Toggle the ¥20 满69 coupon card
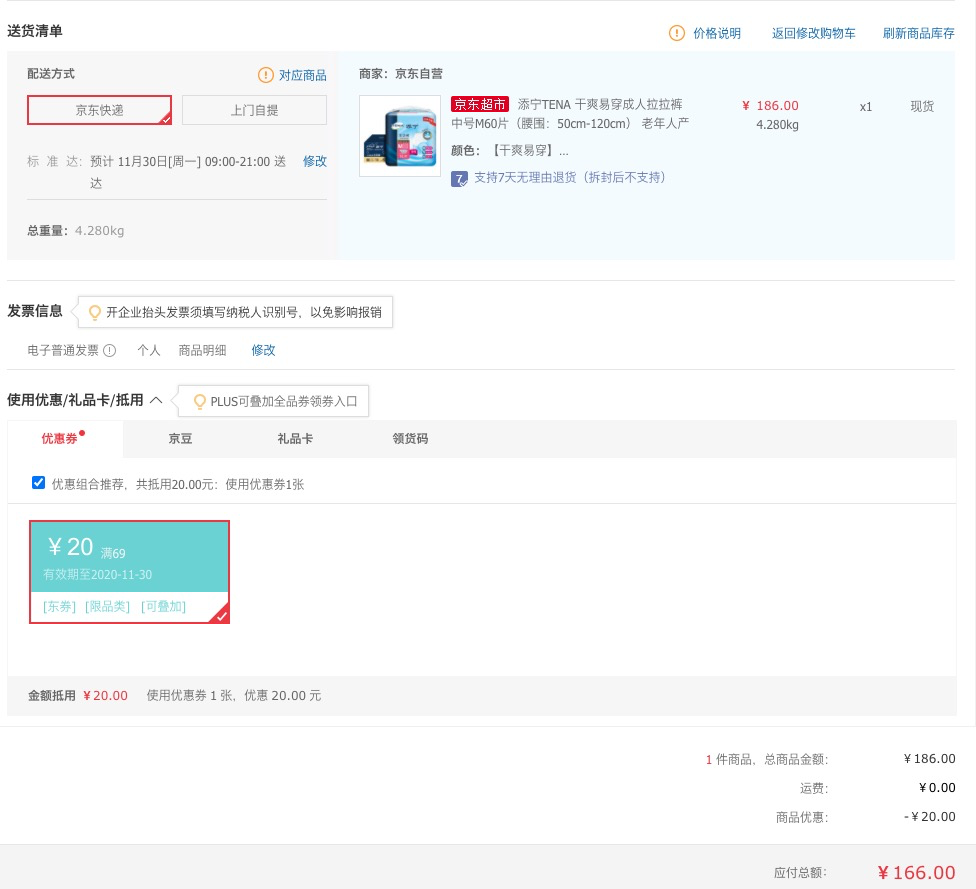Screen dimensions: 976x889 [x=129, y=572]
